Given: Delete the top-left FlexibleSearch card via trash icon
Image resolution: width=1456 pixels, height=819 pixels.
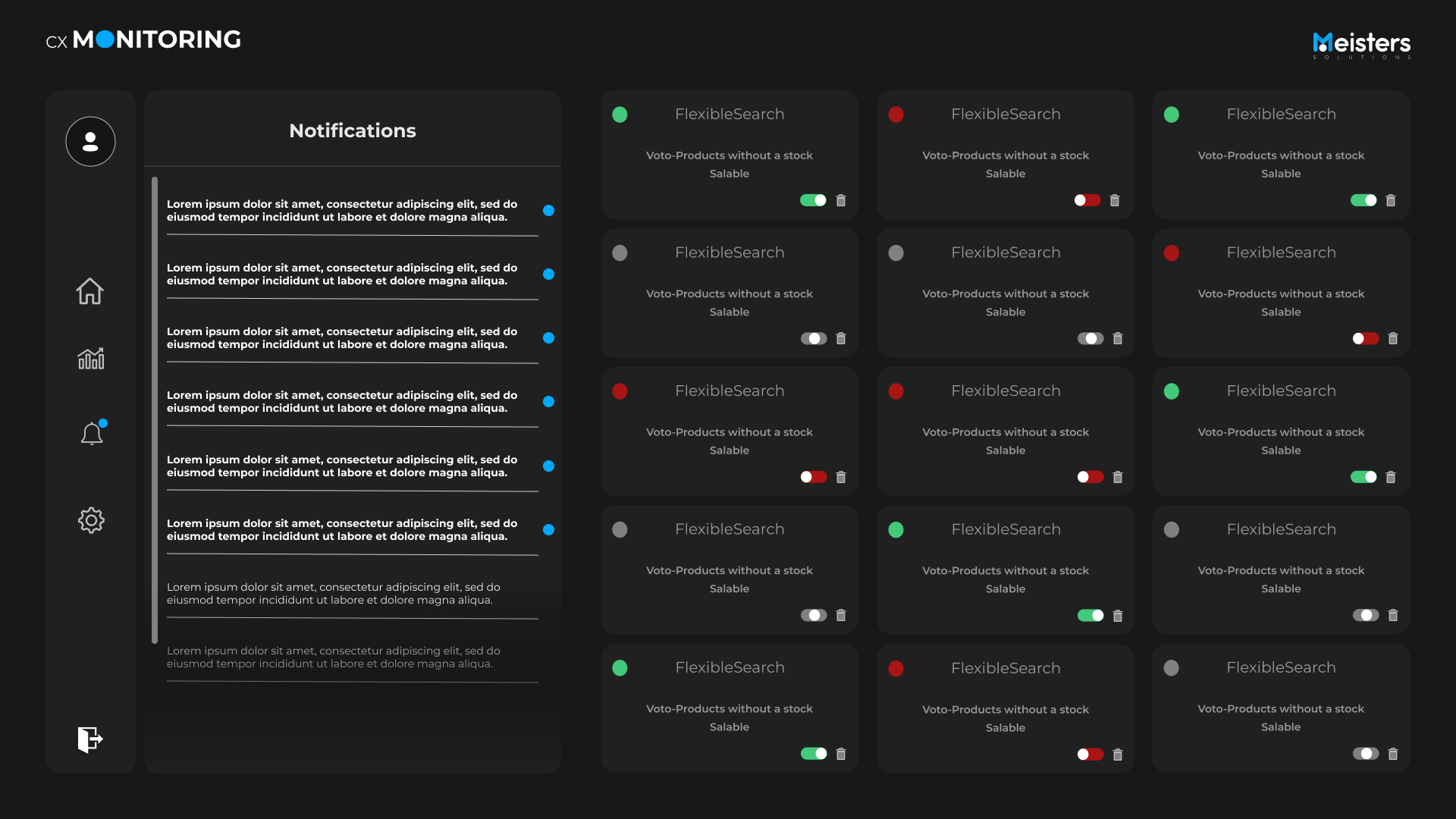Looking at the screenshot, I should pos(841,200).
